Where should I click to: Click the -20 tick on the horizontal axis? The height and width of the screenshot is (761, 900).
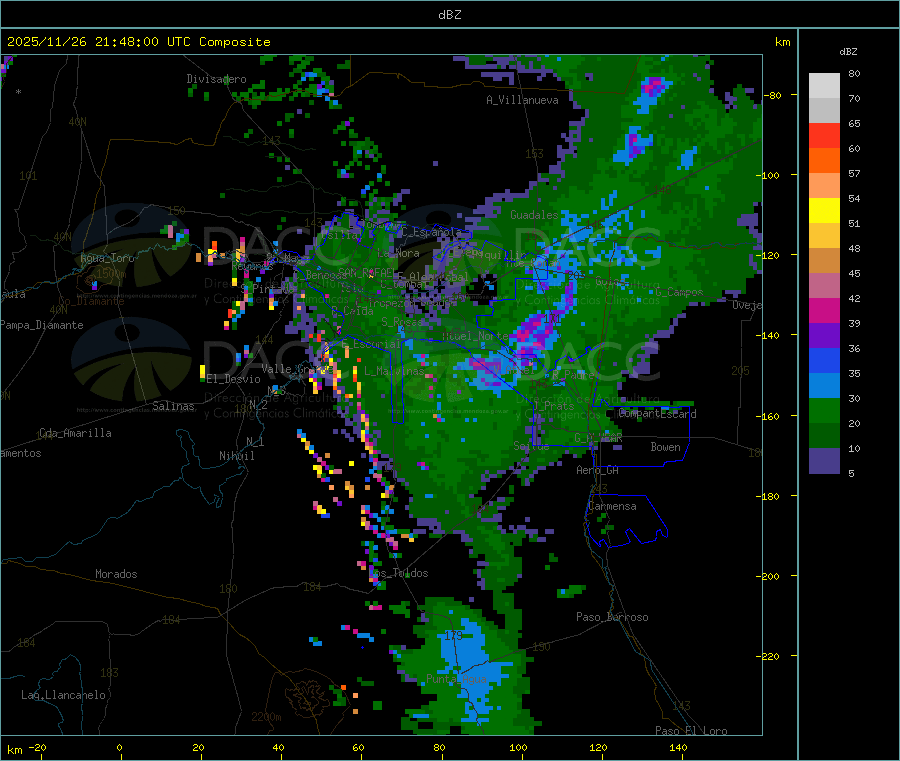(37, 747)
